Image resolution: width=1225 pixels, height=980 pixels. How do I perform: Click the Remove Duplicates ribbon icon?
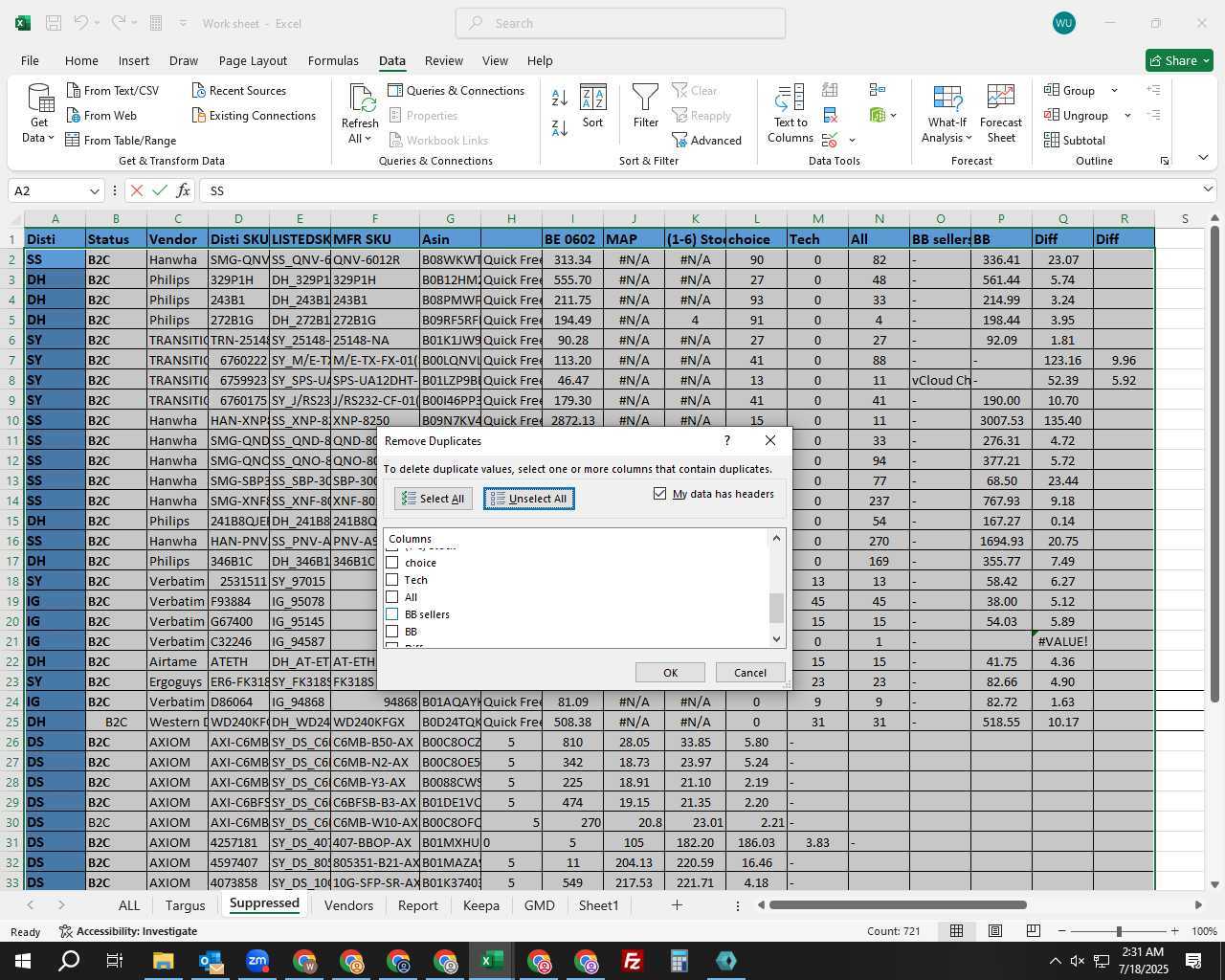(830, 115)
